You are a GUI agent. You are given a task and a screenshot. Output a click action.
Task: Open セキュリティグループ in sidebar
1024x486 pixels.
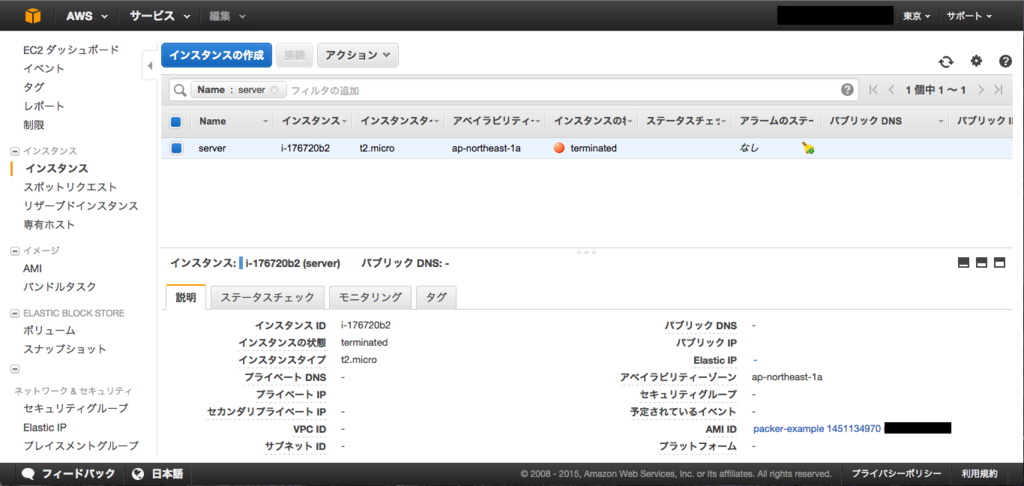[76, 409]
